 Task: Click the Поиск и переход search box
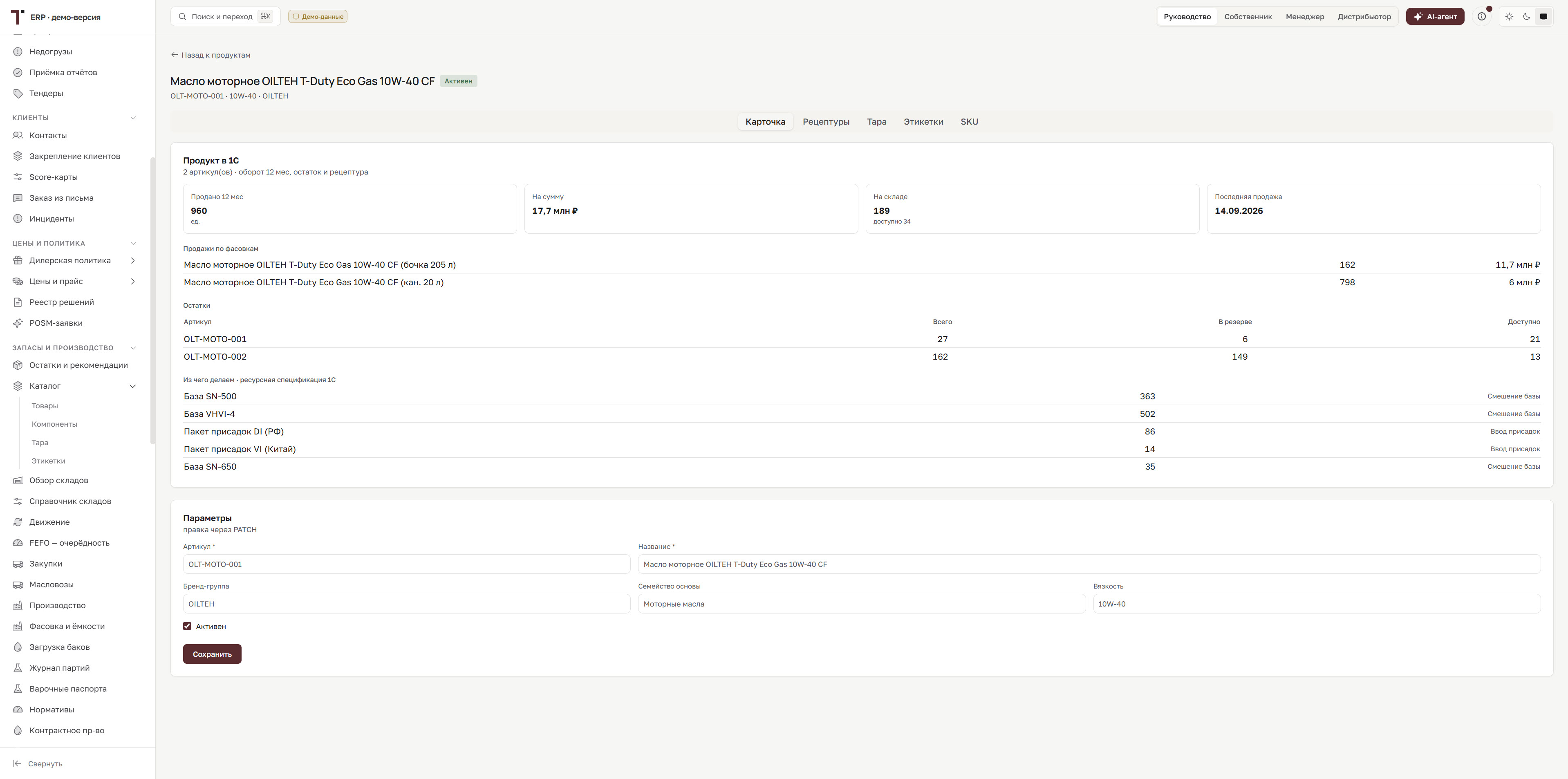[x=225, y=16]
